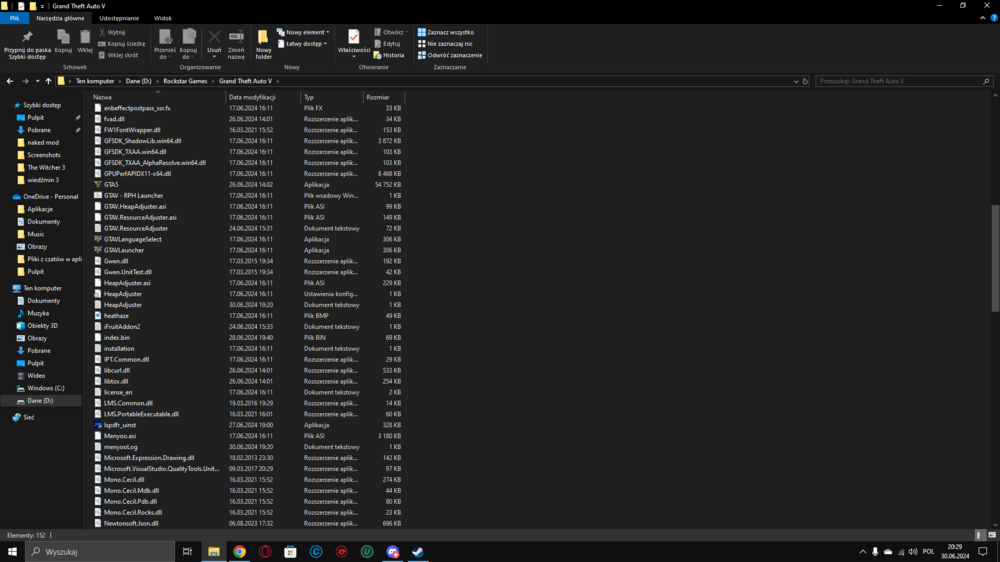Switch to the details view icon
This screenshot has width=1000, height=562.
(979, 535)
